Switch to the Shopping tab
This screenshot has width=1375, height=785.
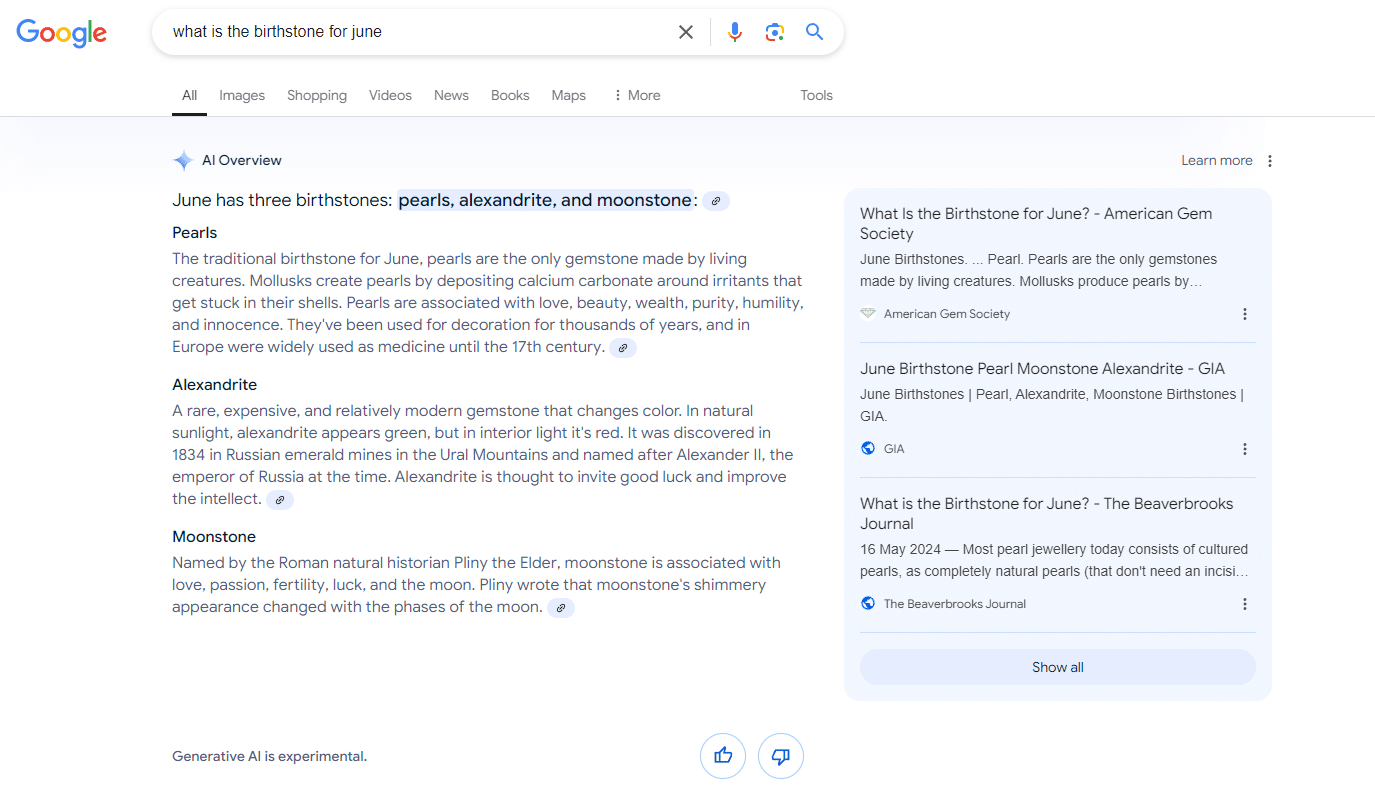317,95
